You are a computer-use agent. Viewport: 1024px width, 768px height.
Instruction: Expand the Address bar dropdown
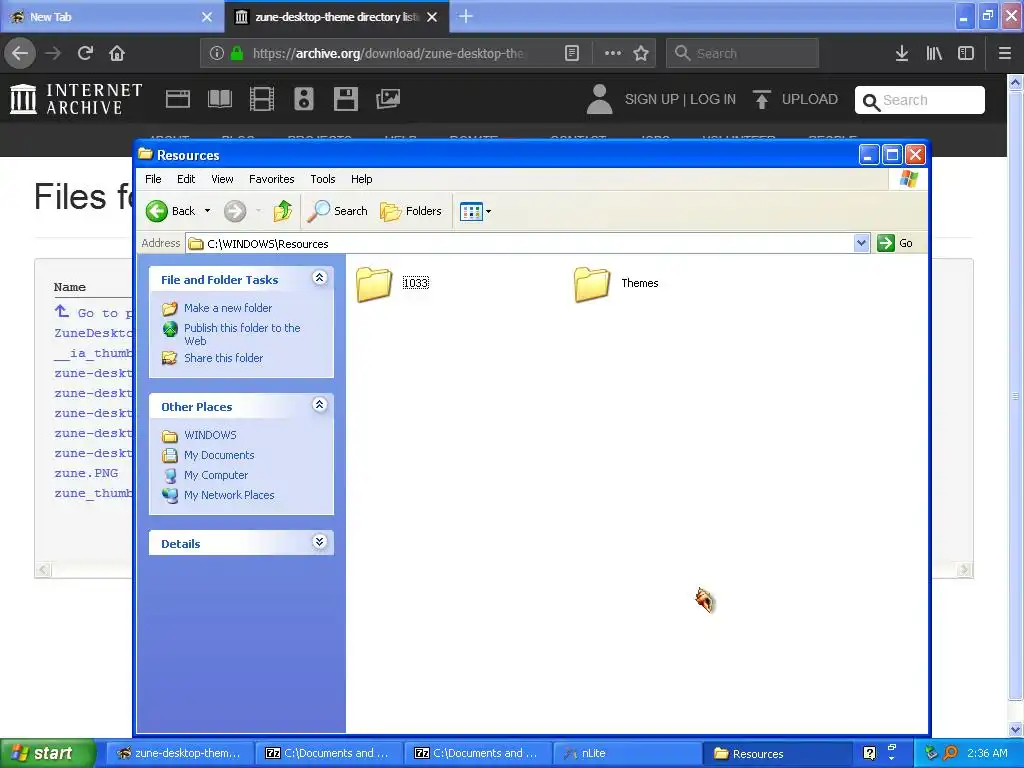coord(861,243)
